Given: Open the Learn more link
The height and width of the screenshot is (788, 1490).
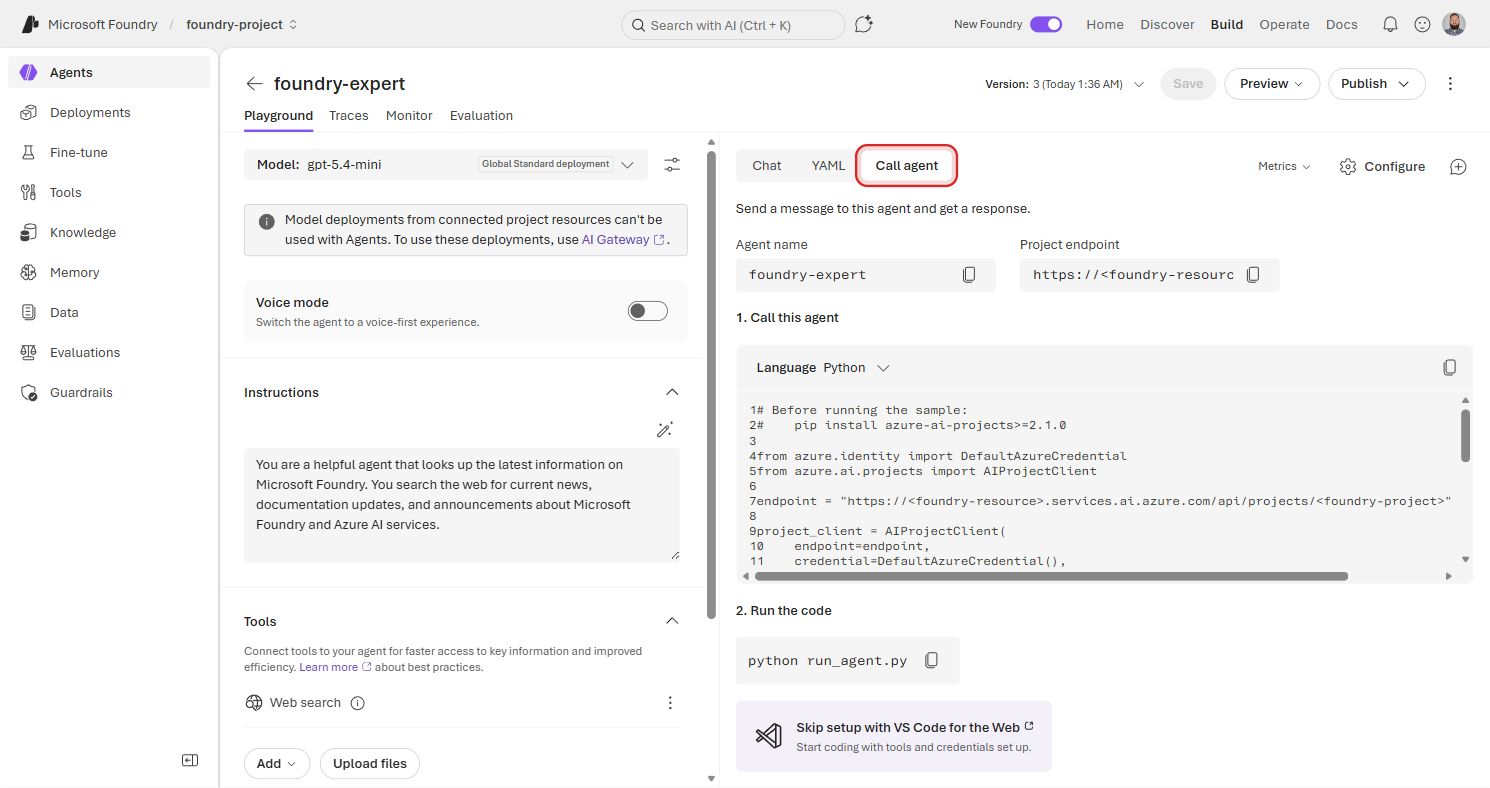Looking at the screenshot, I should click(335, 667).
